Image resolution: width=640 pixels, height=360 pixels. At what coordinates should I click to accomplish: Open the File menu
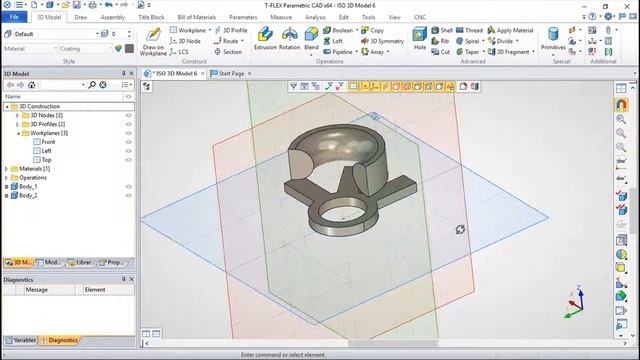coord(14,17)
